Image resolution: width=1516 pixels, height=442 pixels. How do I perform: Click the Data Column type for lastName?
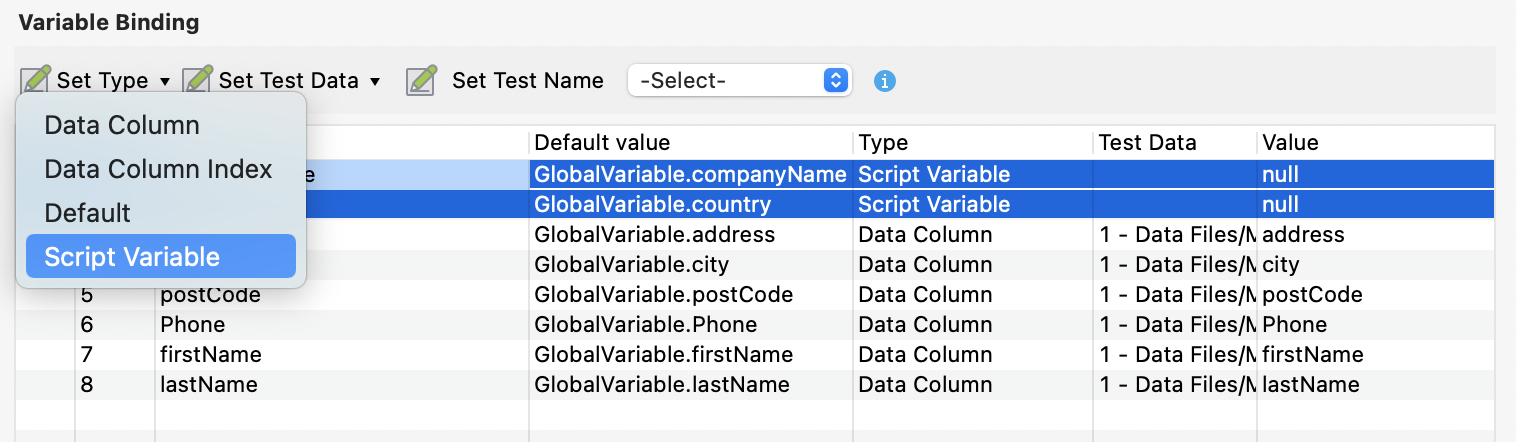click(x=925, y=385)
